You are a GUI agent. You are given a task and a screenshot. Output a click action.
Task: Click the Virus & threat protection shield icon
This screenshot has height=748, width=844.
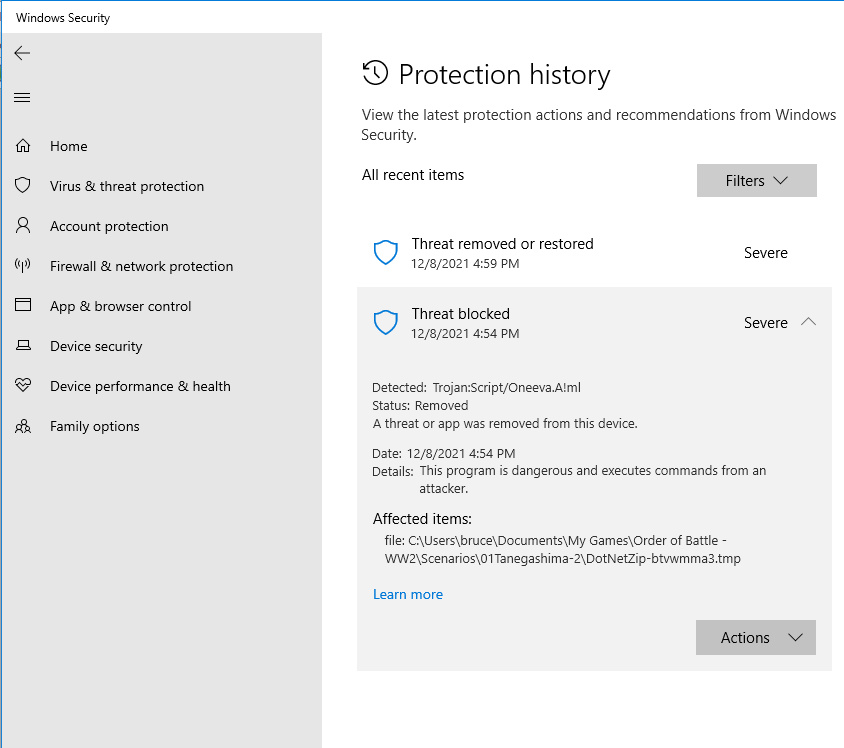(x=23, y=186)
